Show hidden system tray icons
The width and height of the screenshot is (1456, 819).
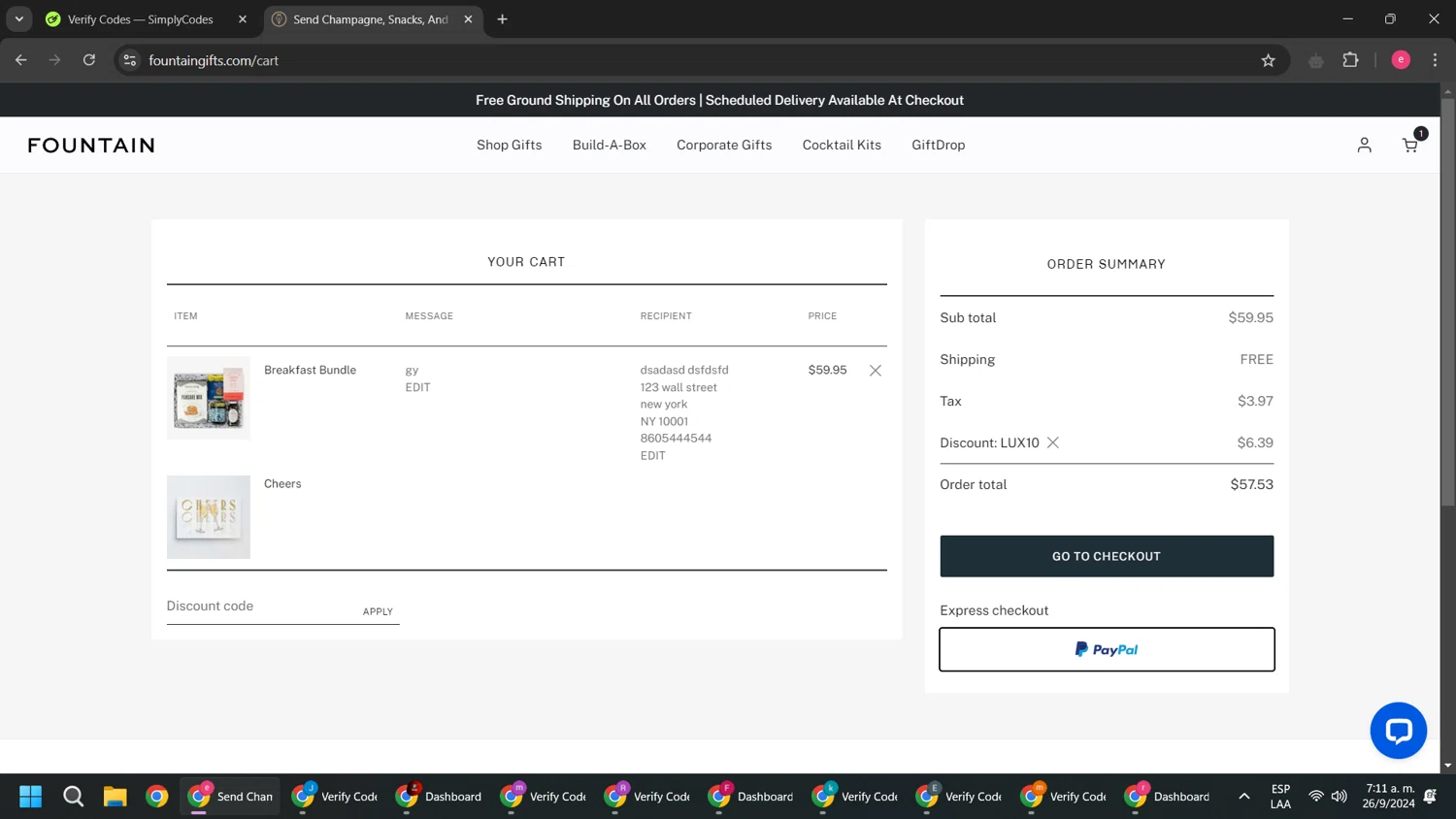(x=1243, y=797)
